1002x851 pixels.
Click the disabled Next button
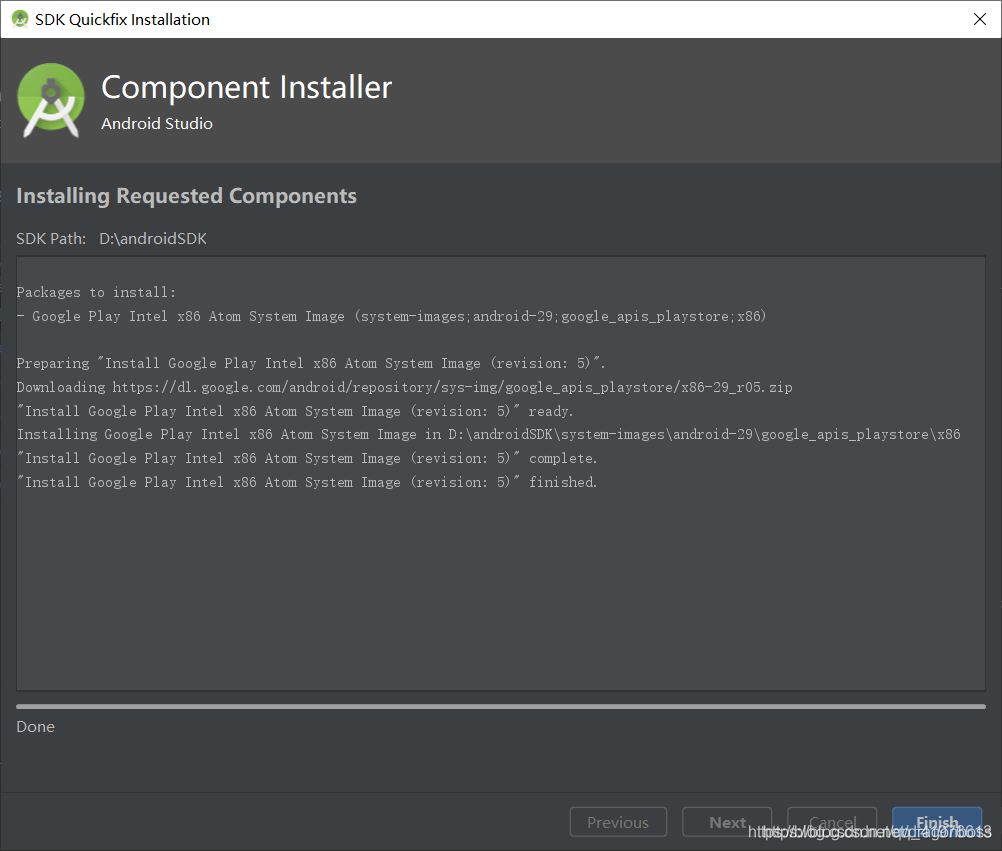pyautogui.click(x=727, y=822)
